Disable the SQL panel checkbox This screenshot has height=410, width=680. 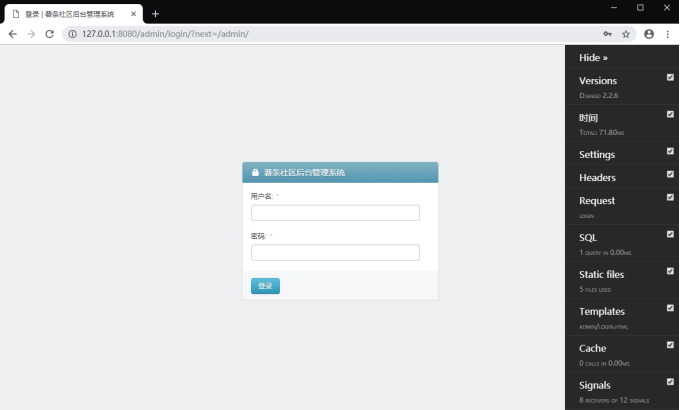point(670,234)
